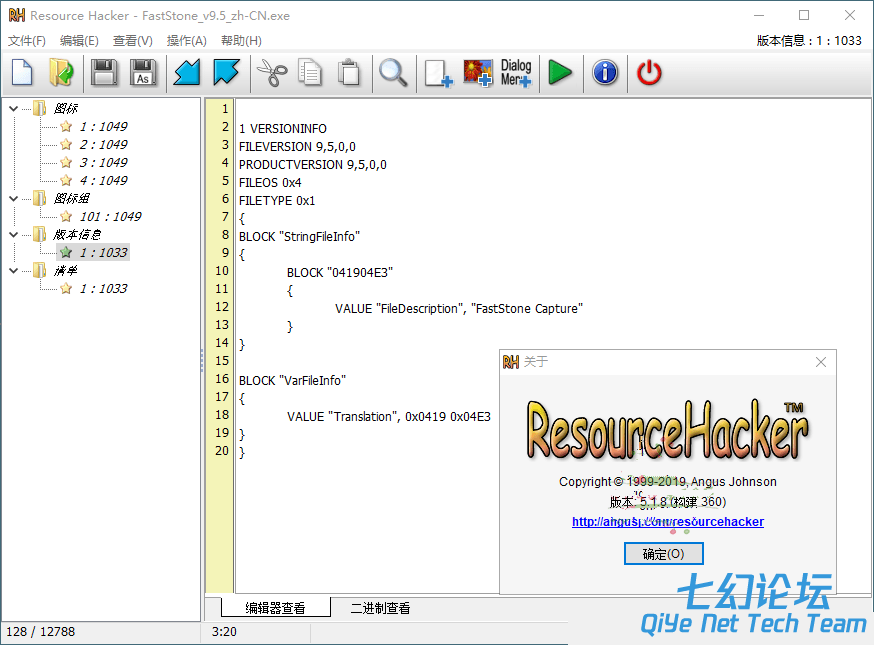Open the 帮助(H) menu

pos(241,41)
